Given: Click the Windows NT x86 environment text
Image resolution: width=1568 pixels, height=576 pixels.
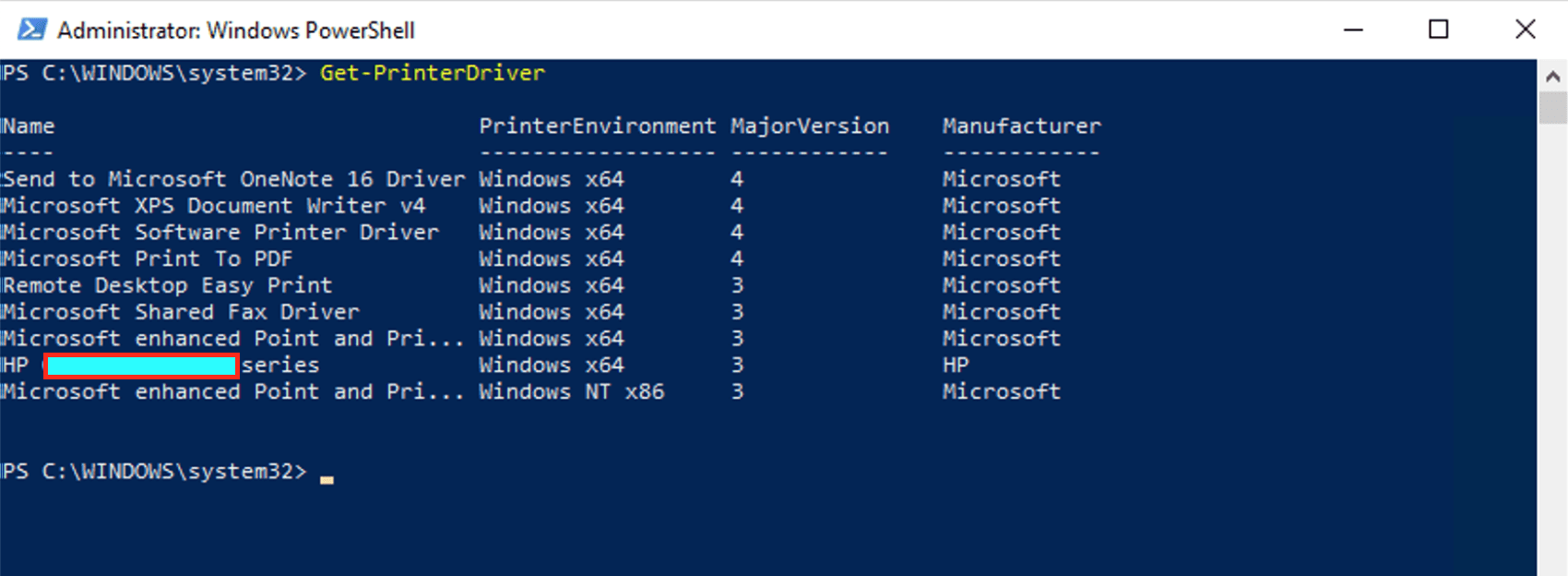Looking at the screenshot, I should [x=571, y=392].
